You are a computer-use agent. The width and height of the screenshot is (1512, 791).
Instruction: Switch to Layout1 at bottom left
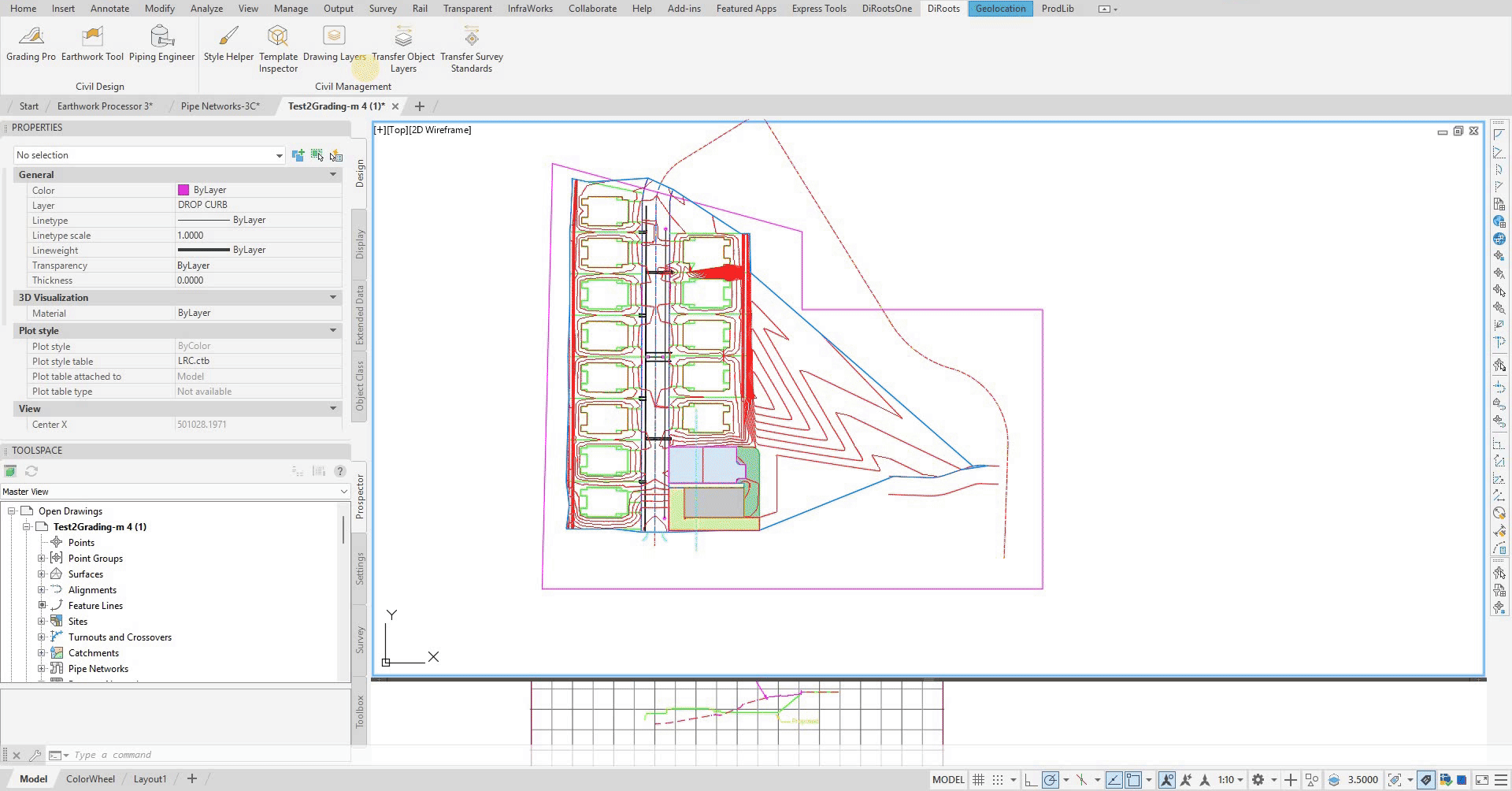click(x=150, y=778)
